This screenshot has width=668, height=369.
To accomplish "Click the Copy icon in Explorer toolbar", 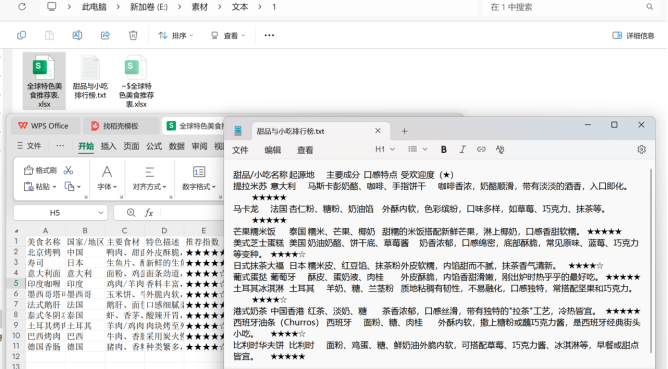I will pyautogui.click(x=21, y=35).
